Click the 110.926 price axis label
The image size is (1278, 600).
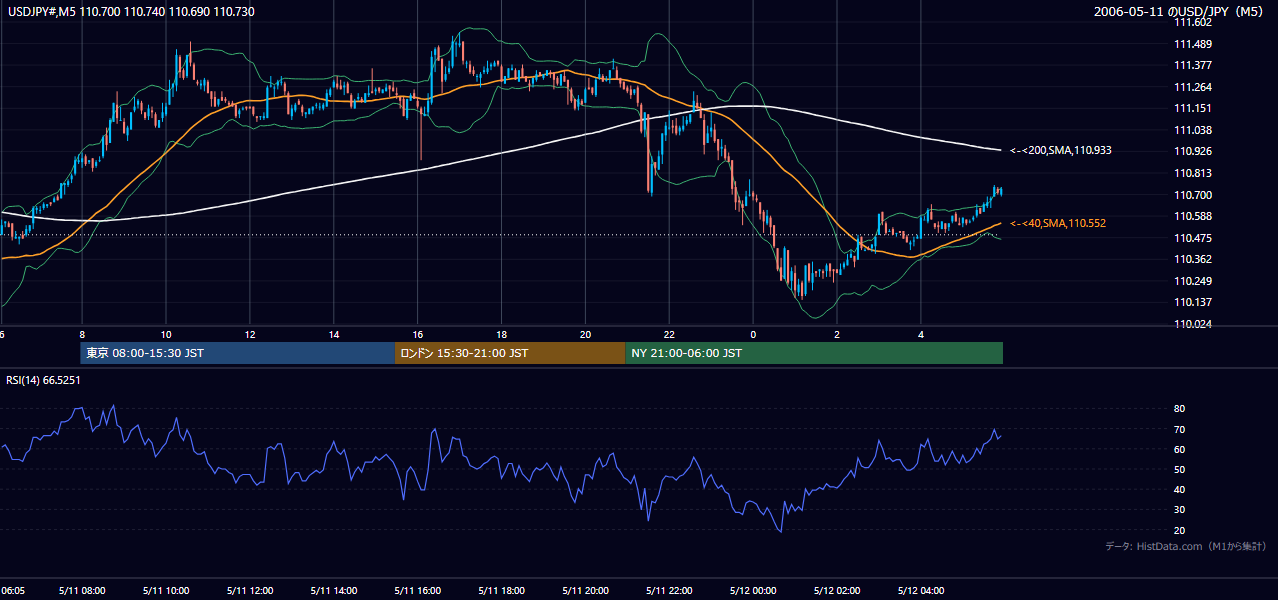click(x=1192, y=152)
